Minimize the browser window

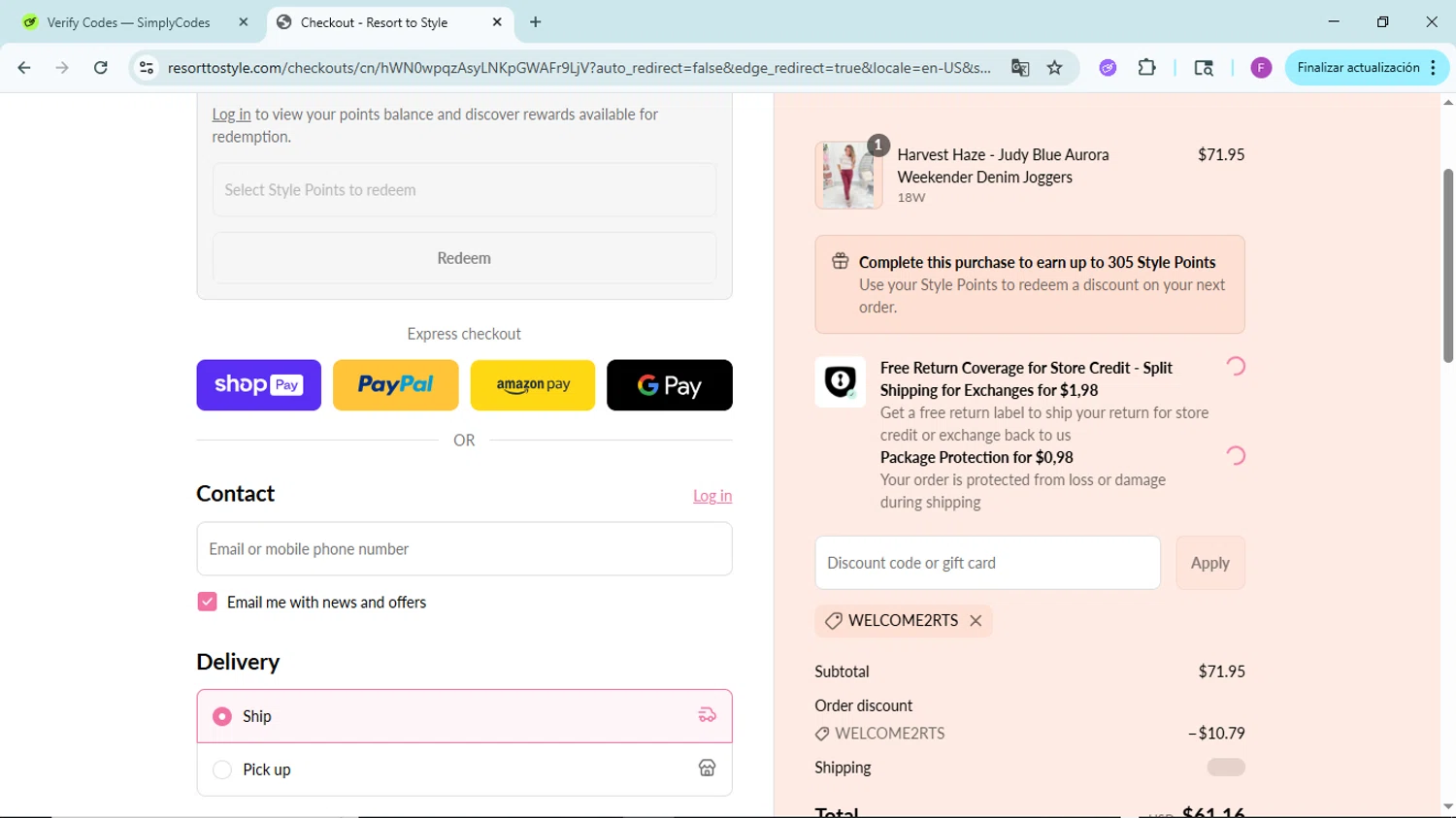(1334, 21)
